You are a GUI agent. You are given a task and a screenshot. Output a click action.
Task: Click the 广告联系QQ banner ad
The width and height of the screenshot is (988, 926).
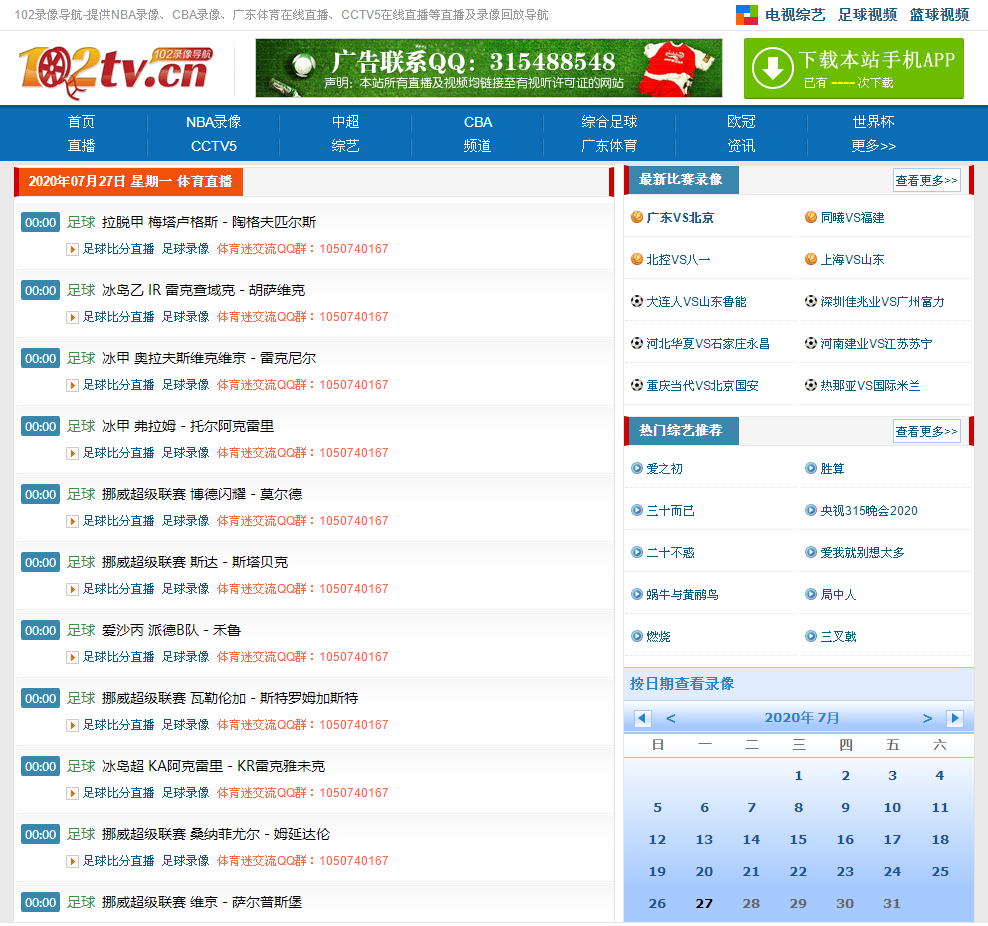pos(488,68)
